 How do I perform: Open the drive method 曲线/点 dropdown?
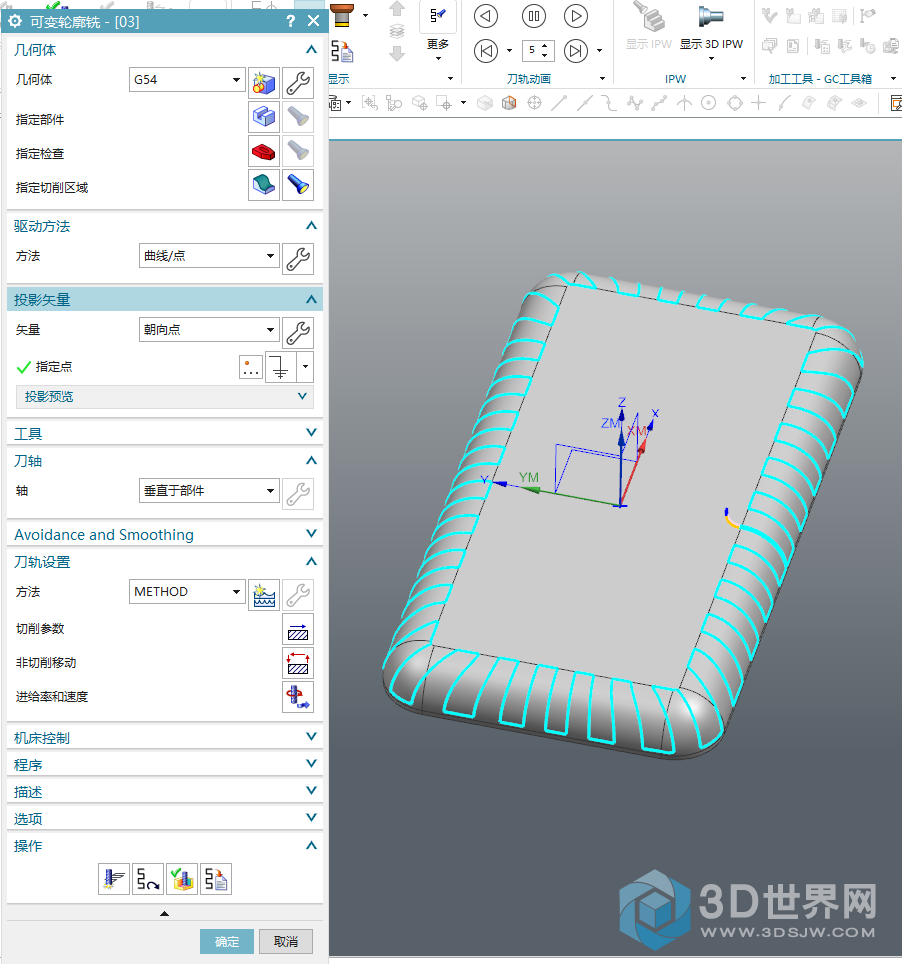coord(209,256)
